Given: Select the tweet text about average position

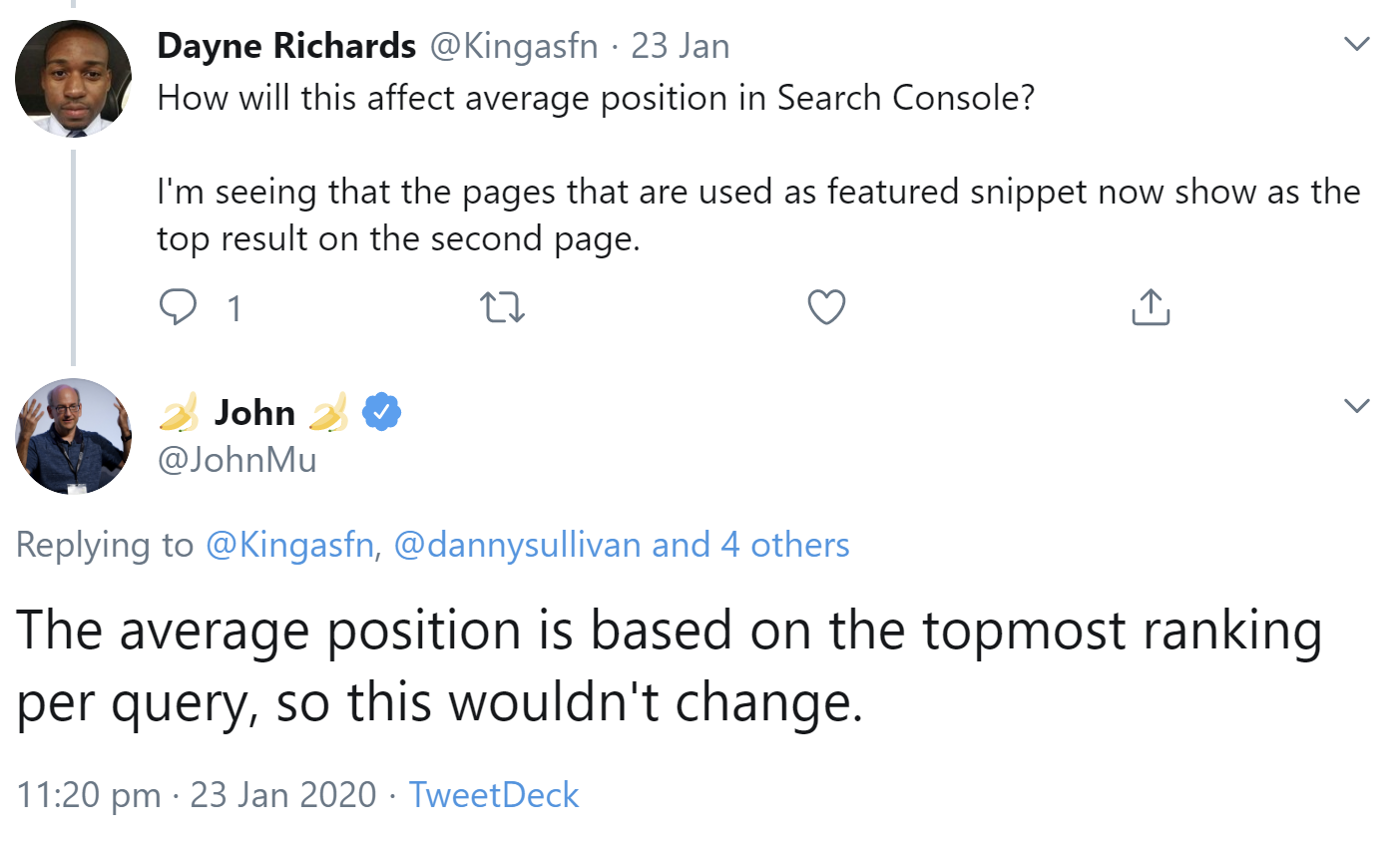Looking at the screenshot, I should [669, 663].
